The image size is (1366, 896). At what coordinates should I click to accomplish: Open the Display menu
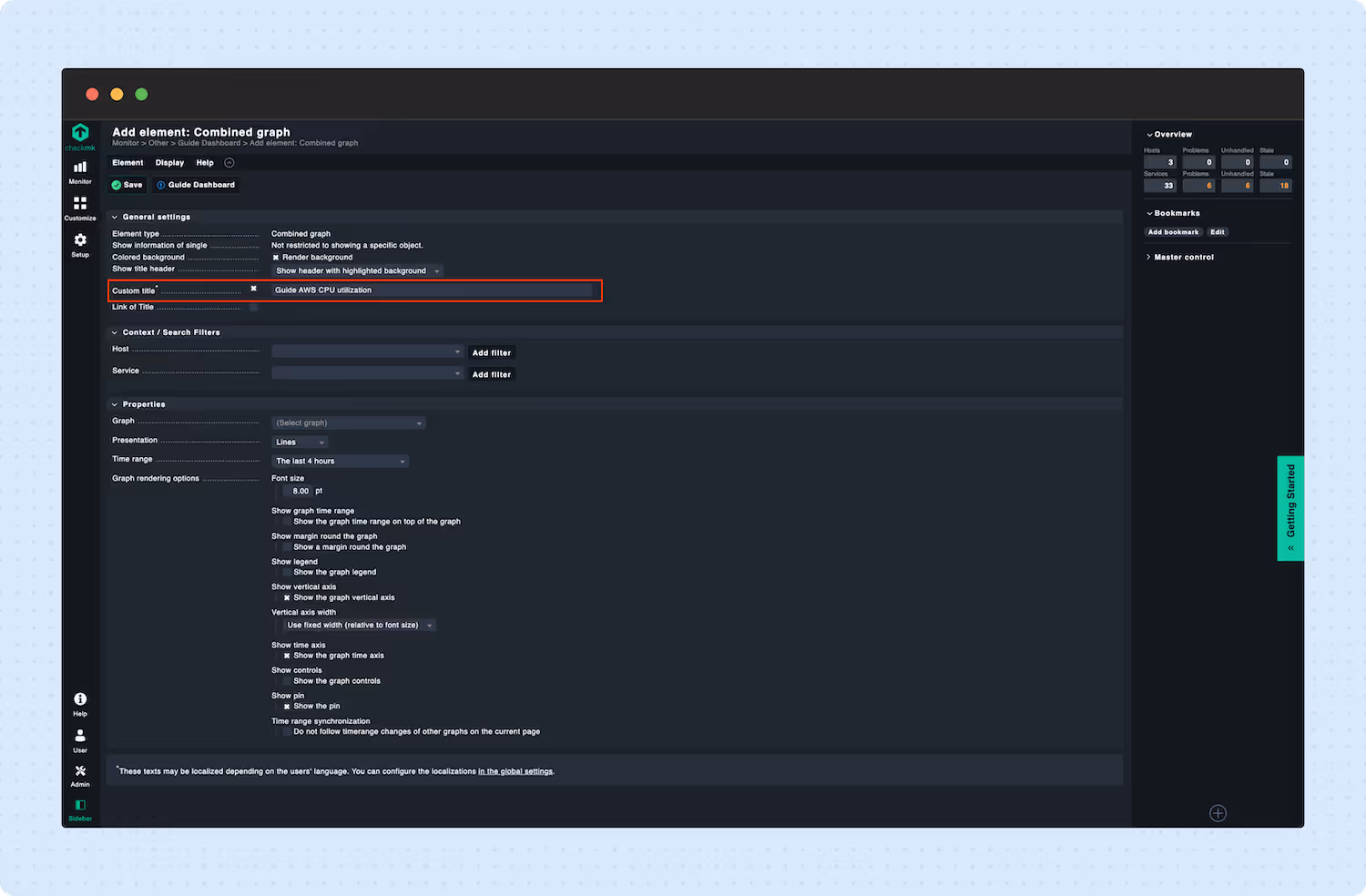[x=169, y=162]
